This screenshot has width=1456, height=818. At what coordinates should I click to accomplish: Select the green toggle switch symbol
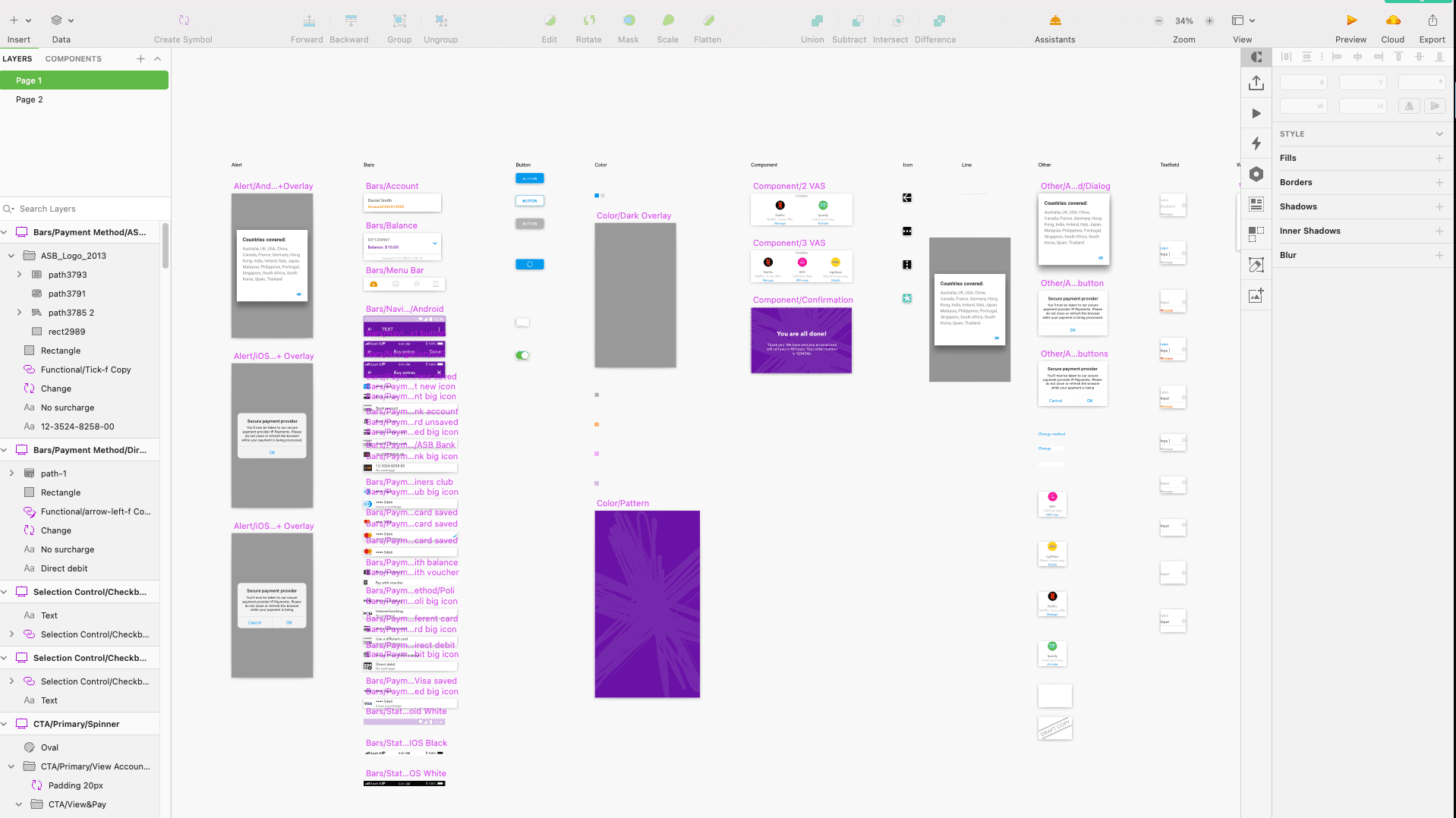[522, 355]
